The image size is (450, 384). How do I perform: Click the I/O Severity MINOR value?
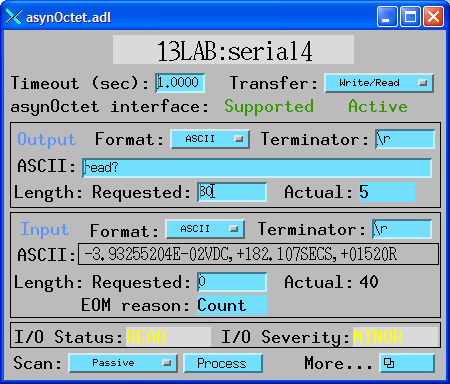tap(395, 337)
